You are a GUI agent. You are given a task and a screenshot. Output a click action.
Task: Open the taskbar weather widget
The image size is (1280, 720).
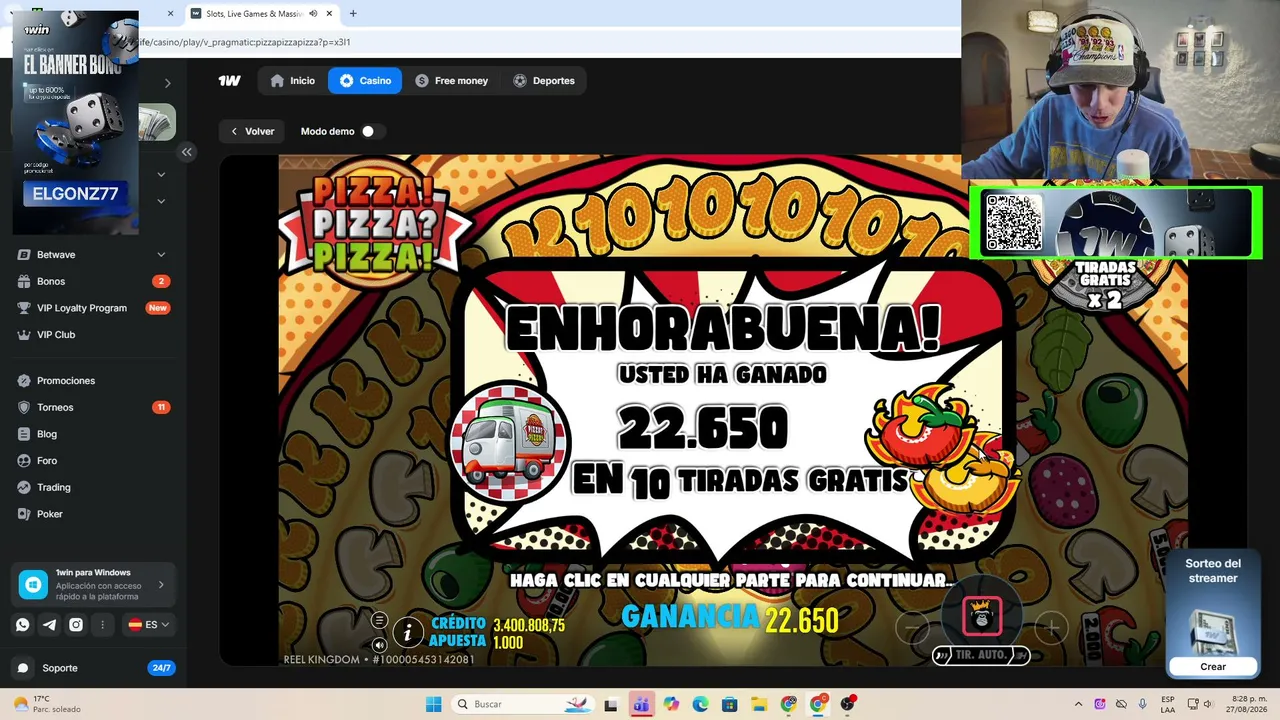tap(46, 704)
